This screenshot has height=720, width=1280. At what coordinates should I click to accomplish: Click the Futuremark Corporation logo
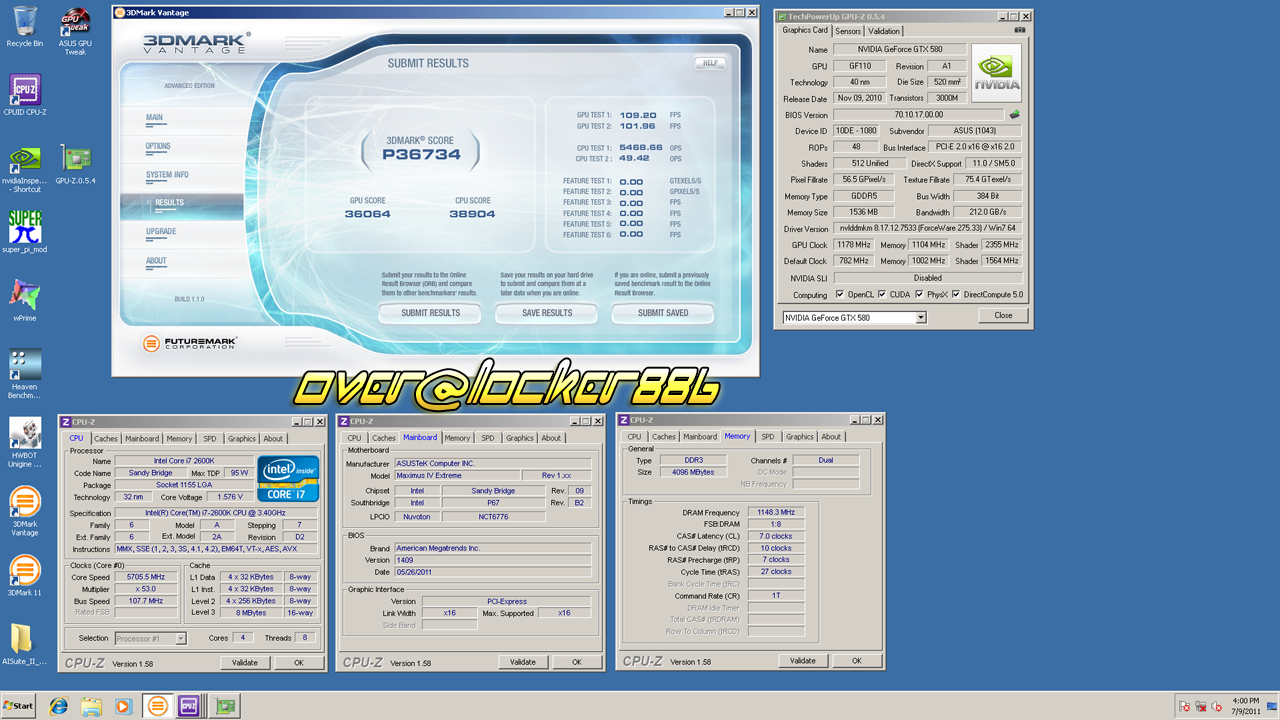click(x=190, y=343)
